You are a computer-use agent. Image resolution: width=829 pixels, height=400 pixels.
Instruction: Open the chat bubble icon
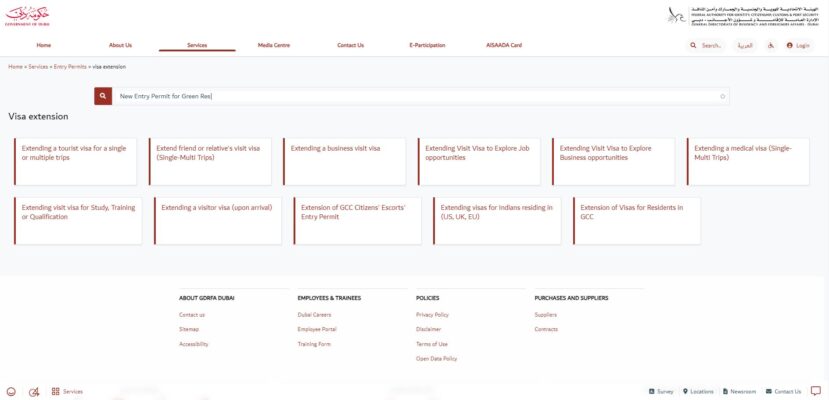(x=815, y=391)
